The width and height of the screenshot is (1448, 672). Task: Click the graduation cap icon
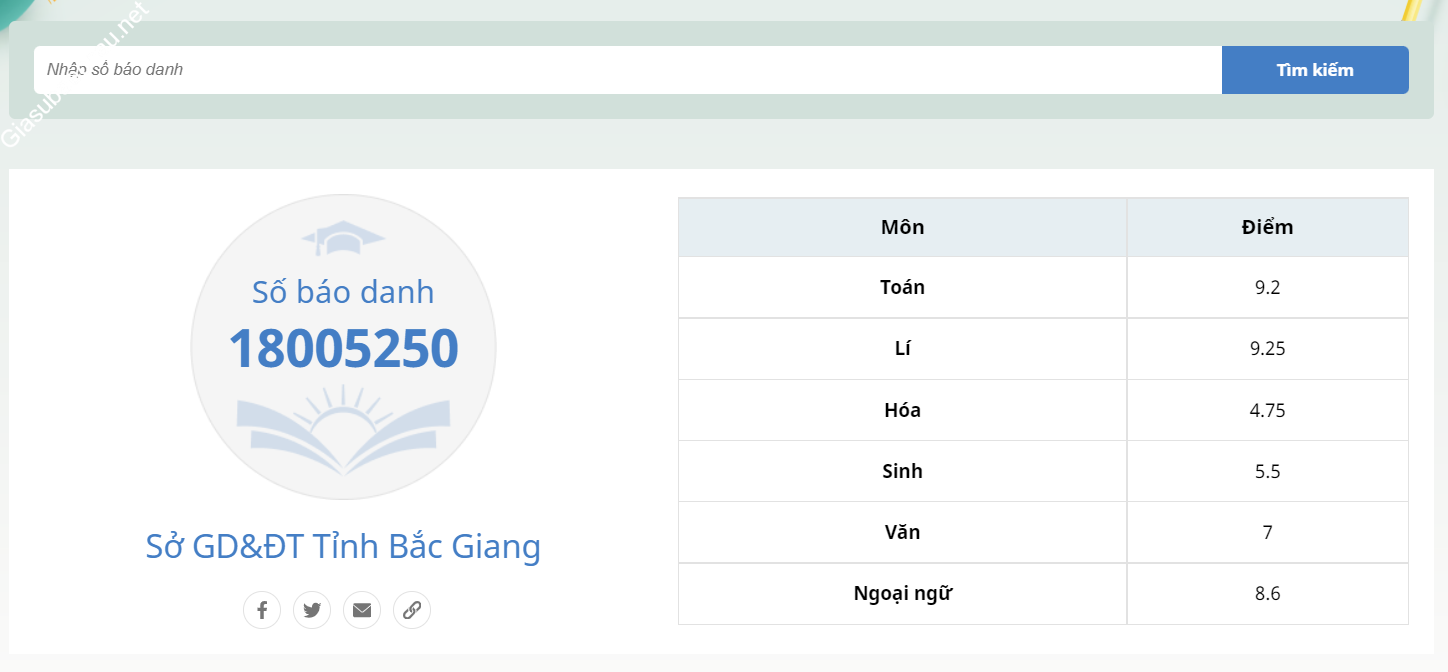click(x=343, y=240)
